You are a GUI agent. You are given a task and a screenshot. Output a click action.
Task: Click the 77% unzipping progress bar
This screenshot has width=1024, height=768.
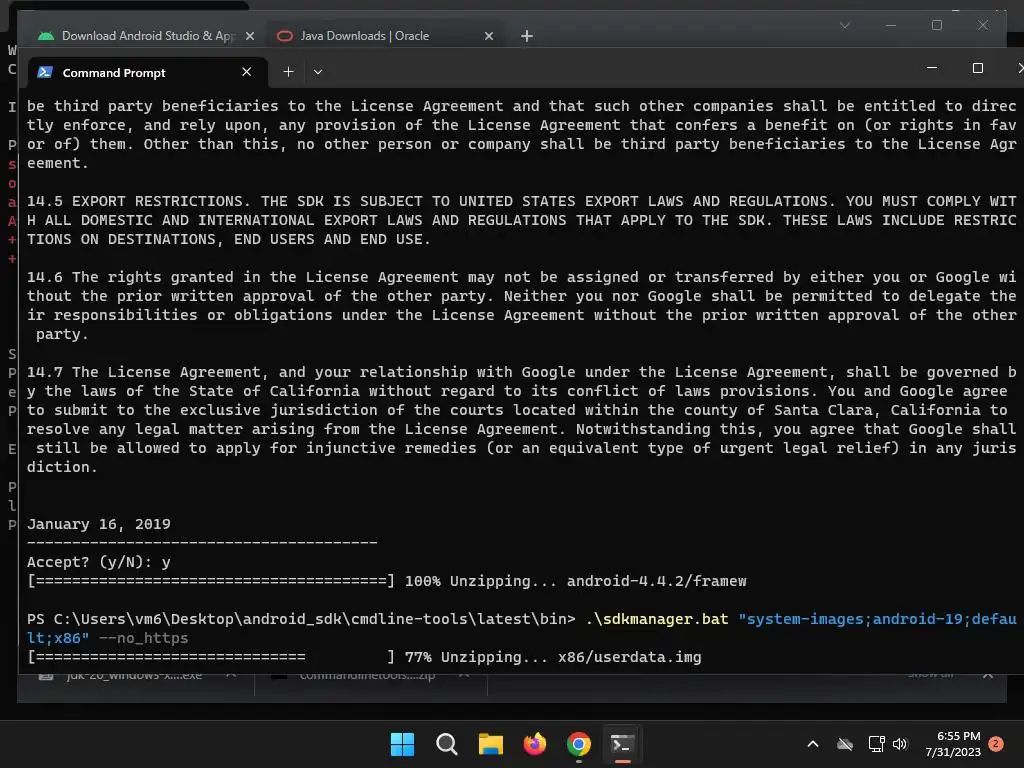[x=211, y=657]
